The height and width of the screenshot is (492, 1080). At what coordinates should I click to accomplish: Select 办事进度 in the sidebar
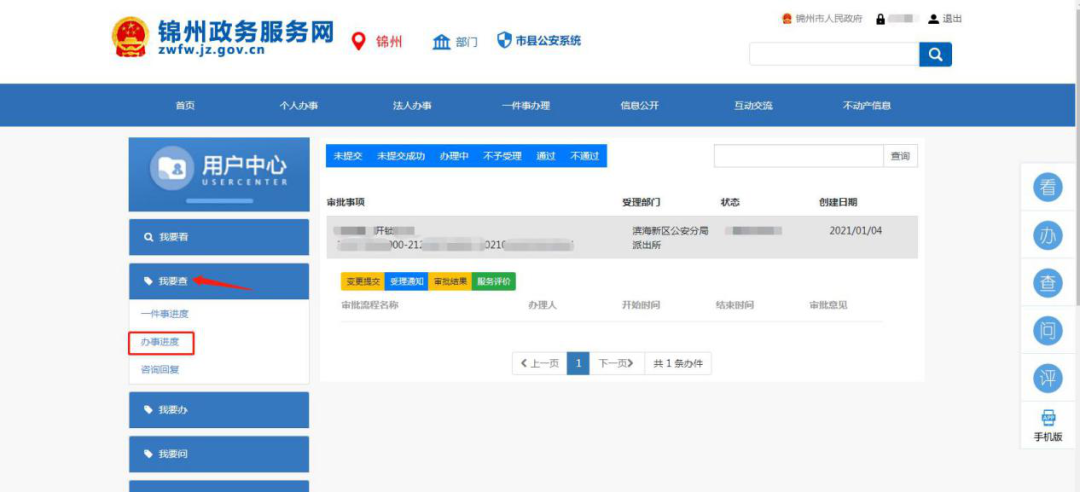coord(160,343)
